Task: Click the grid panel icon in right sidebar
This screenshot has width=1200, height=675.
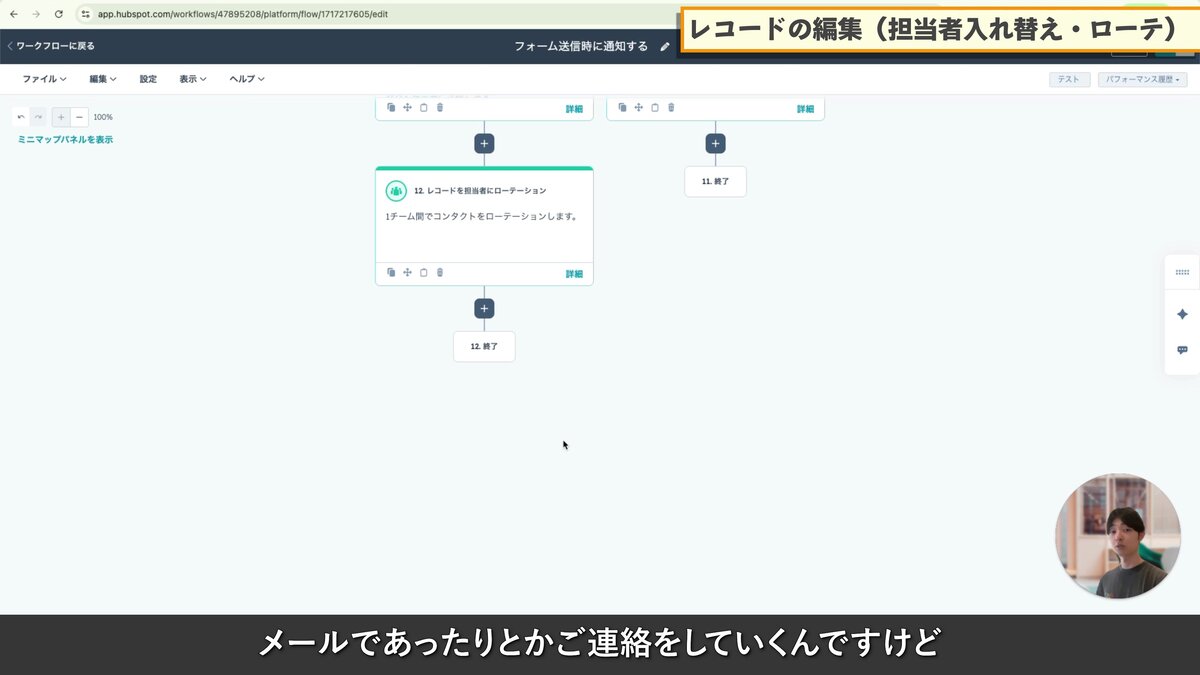Action: click(1181, 271)
